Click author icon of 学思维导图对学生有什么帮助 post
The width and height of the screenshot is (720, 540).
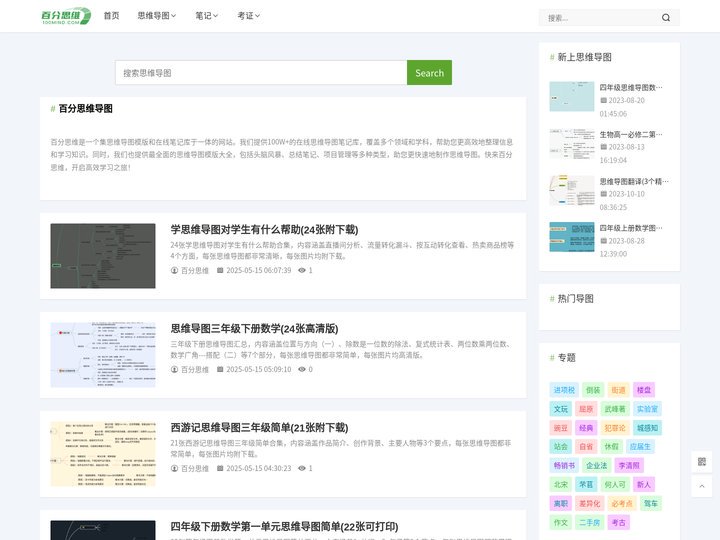pos(174,270)
